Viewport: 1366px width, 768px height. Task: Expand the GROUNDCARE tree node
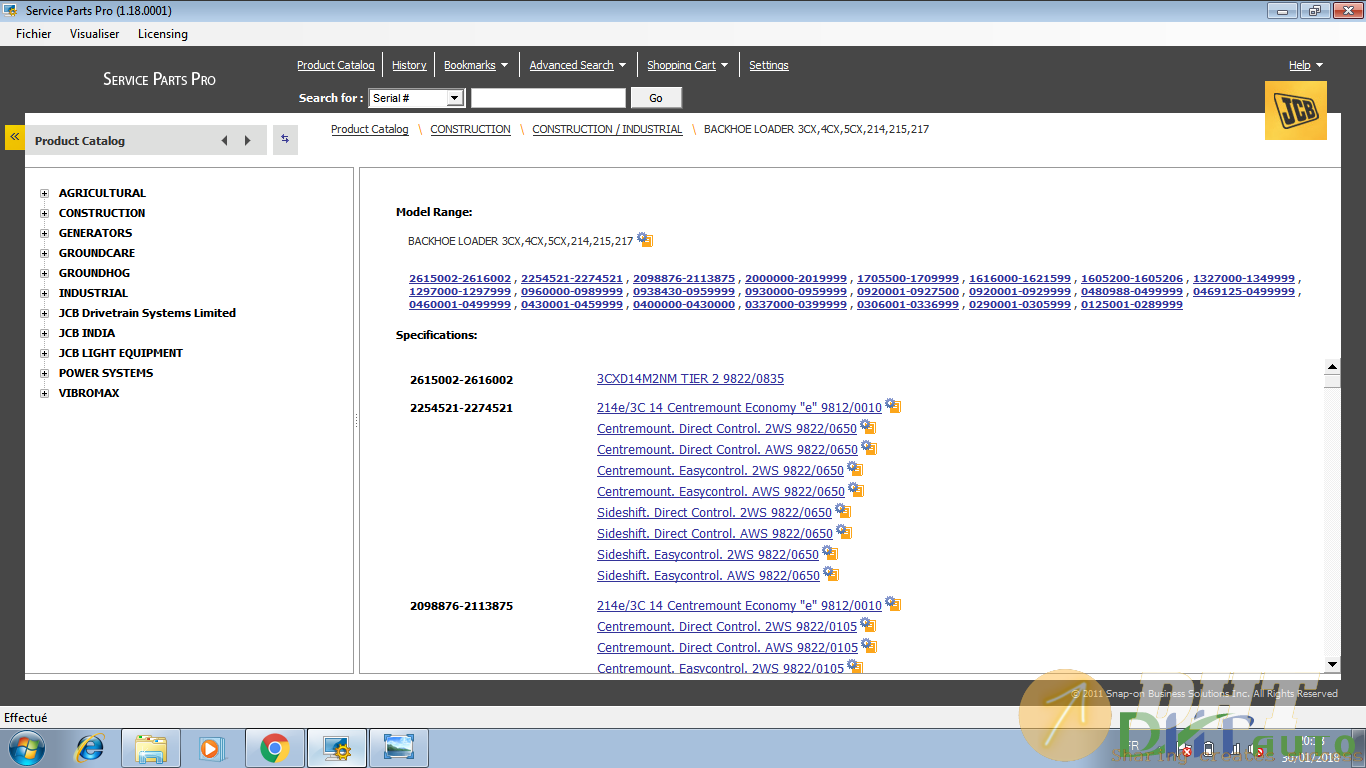tap(44, 253)
